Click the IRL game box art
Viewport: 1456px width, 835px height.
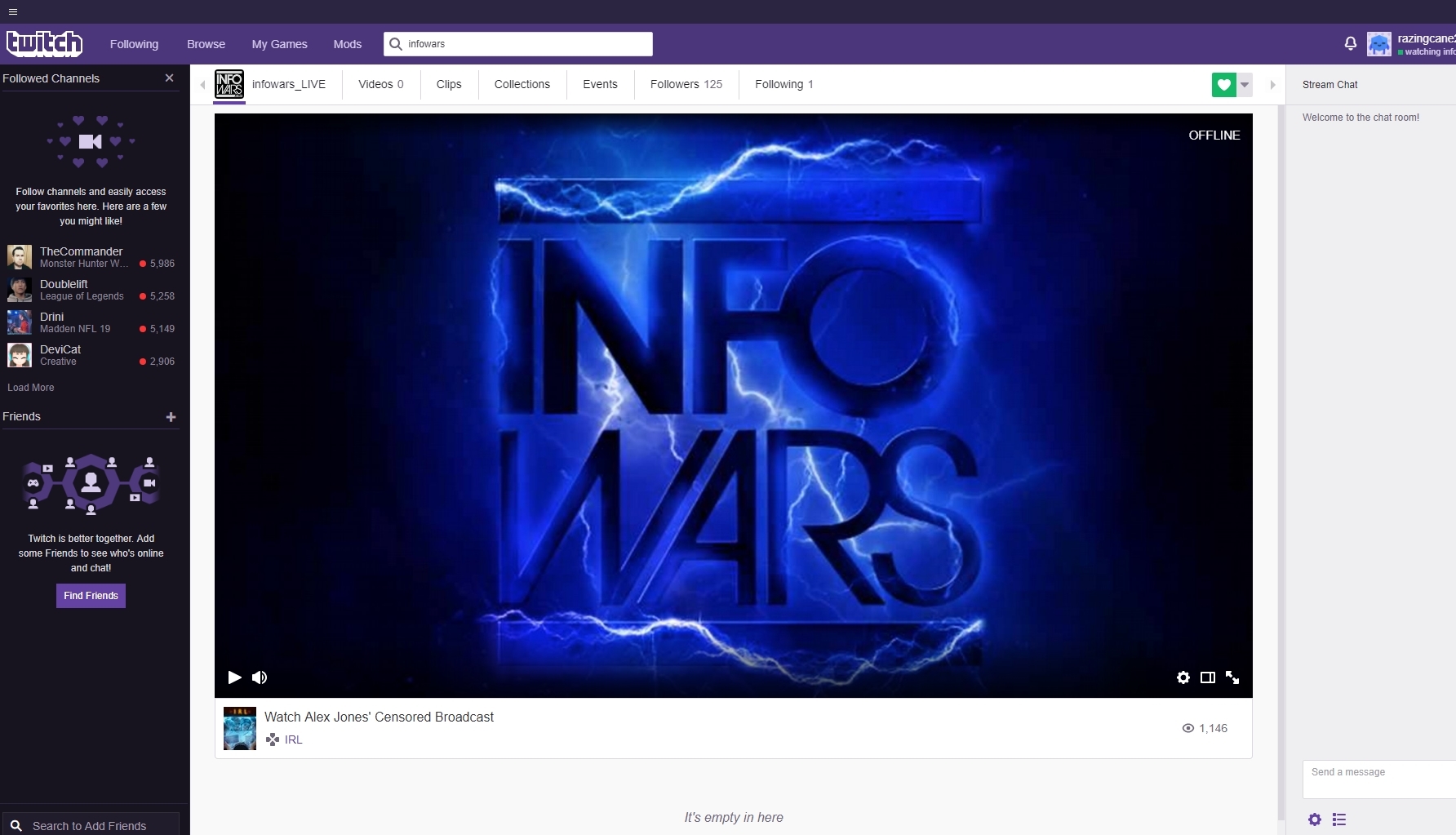(x=240, y=728)
